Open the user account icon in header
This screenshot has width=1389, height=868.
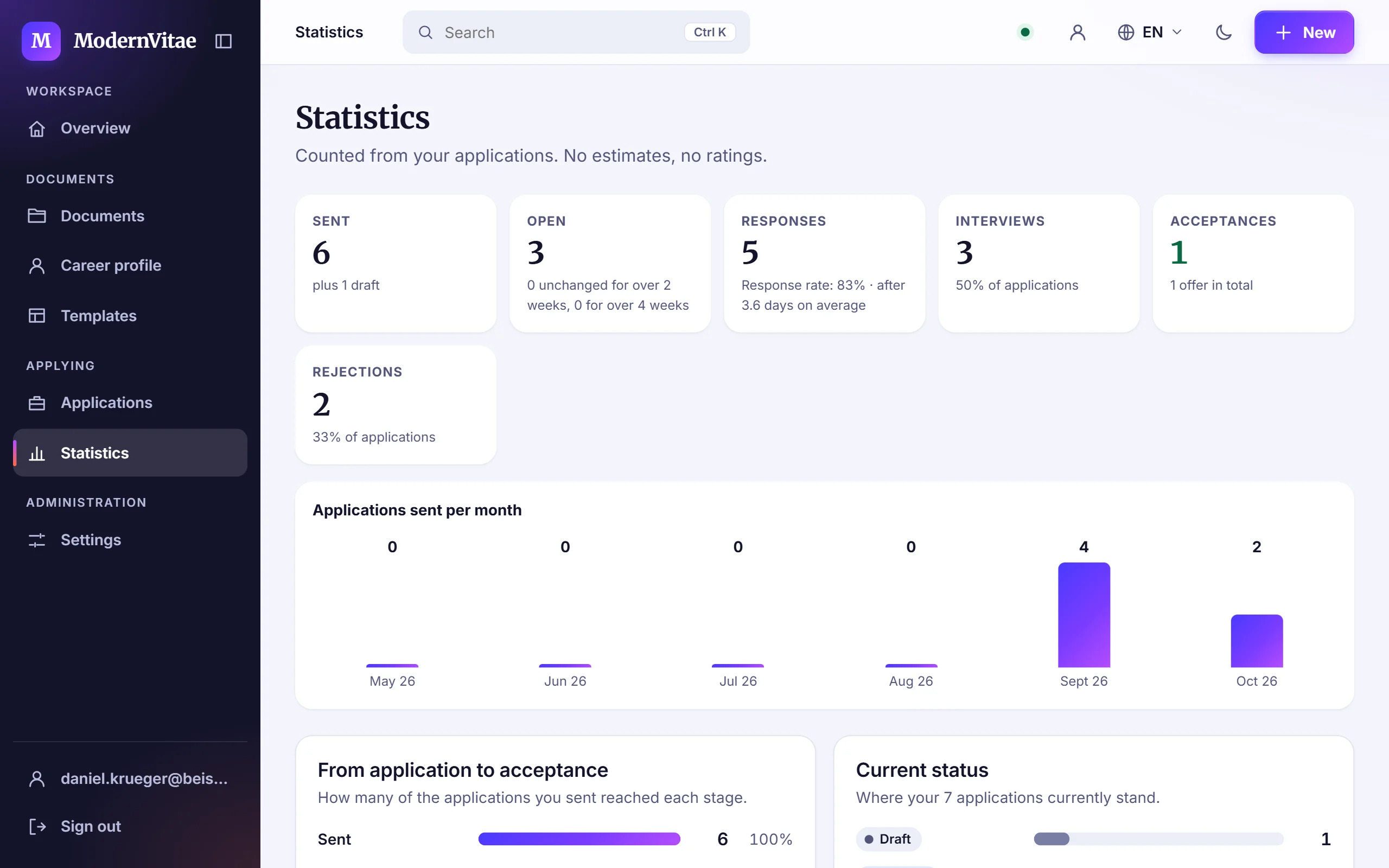coord(1078,32)
